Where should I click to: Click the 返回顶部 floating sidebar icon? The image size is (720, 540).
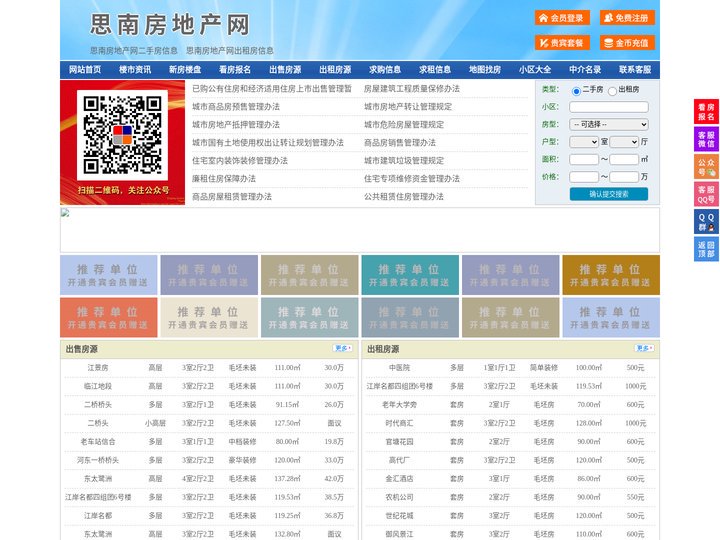click(x=706, y=249)
